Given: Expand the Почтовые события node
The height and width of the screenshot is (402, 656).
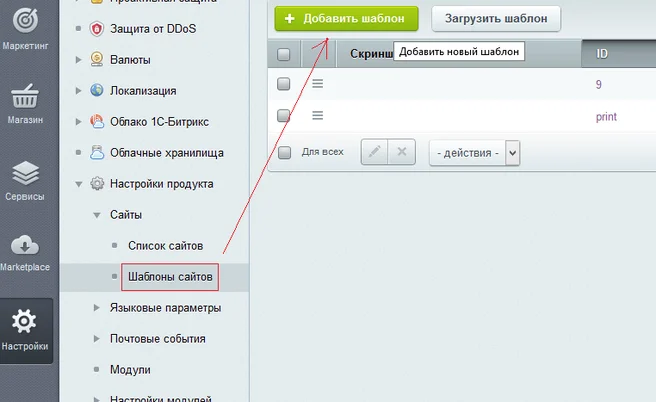Looking at the screenshot, I should (97, 339).
